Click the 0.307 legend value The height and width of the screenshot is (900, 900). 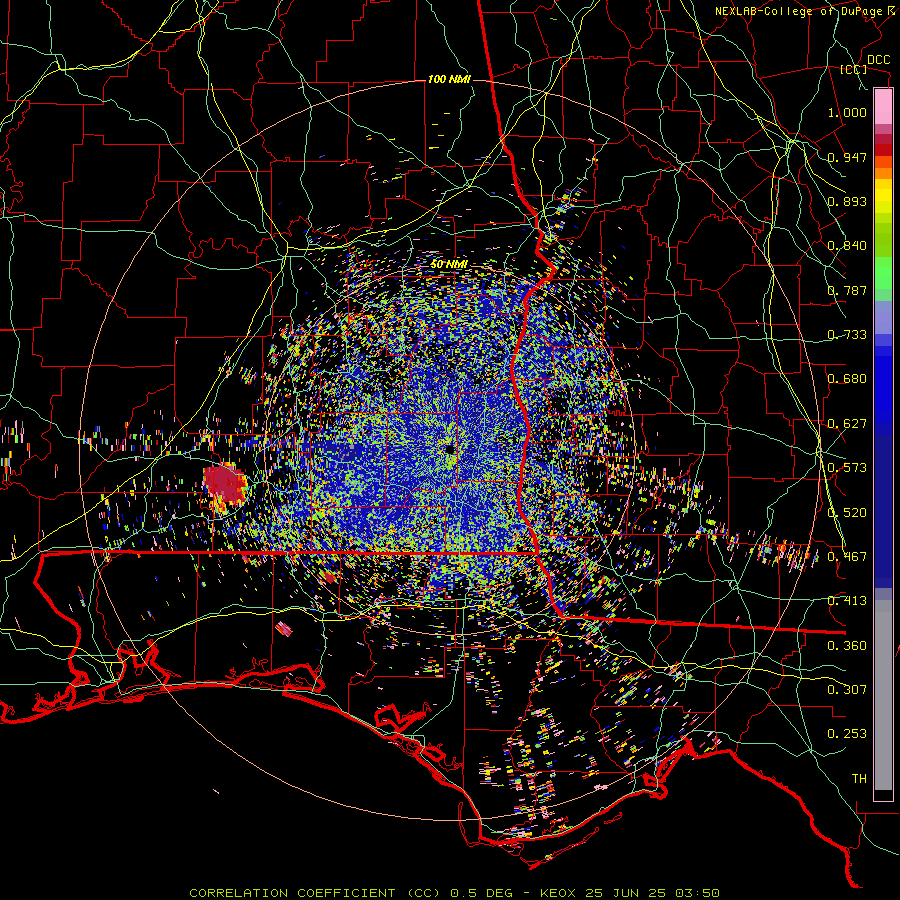tap(847, 690)
